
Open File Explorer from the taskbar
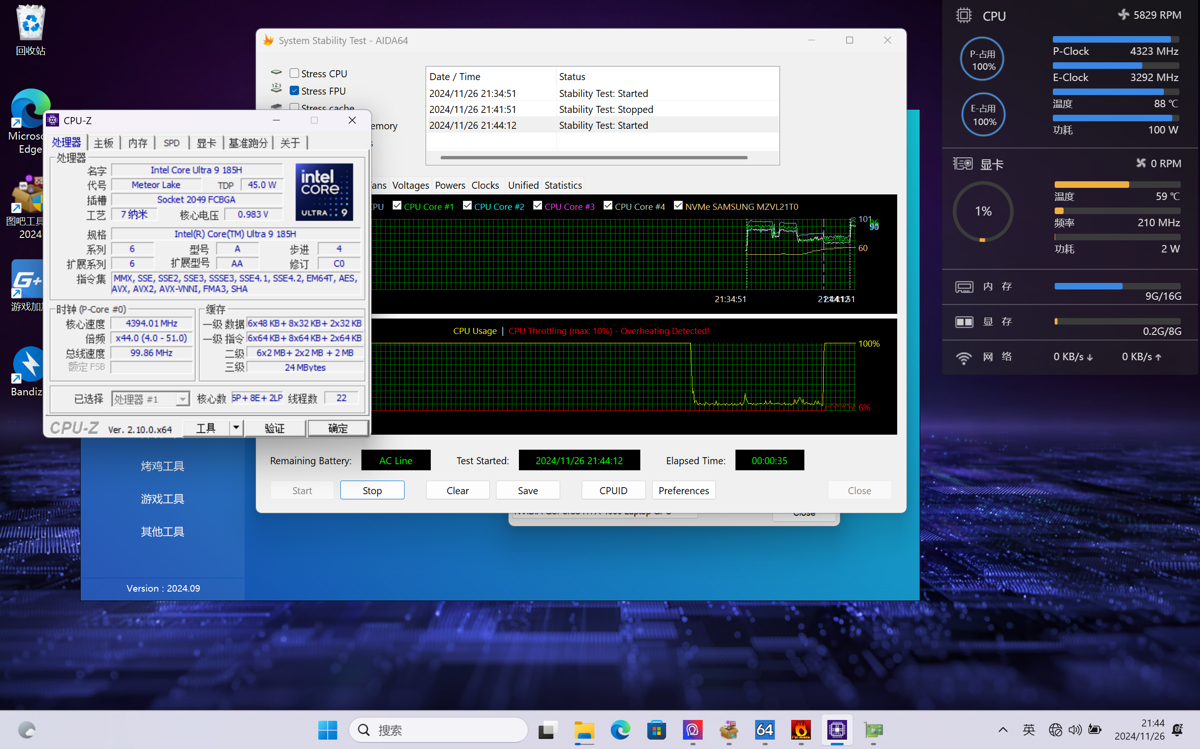584,730
